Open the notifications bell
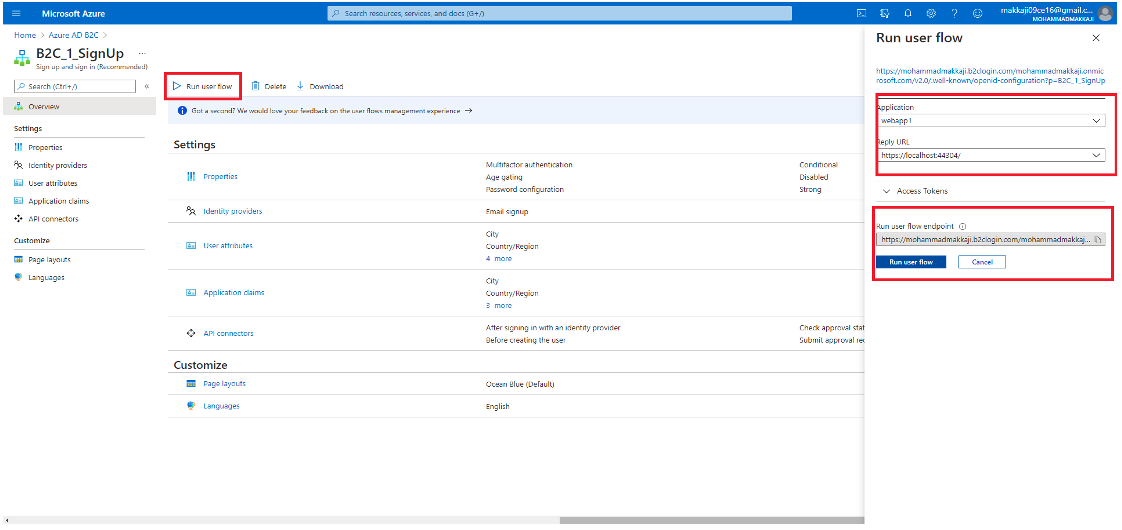The image size is (1122, 530). click(x=907, y=14)
